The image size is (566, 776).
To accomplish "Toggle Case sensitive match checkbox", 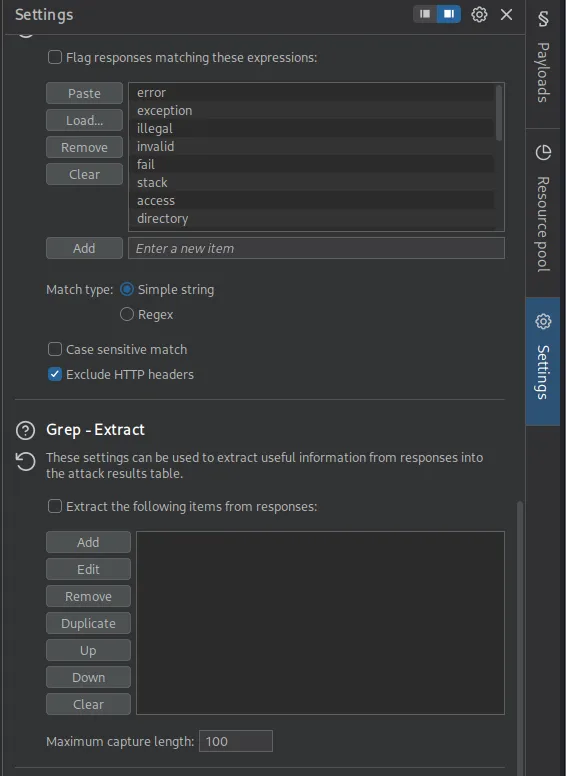I will click(x=55, y=349).
